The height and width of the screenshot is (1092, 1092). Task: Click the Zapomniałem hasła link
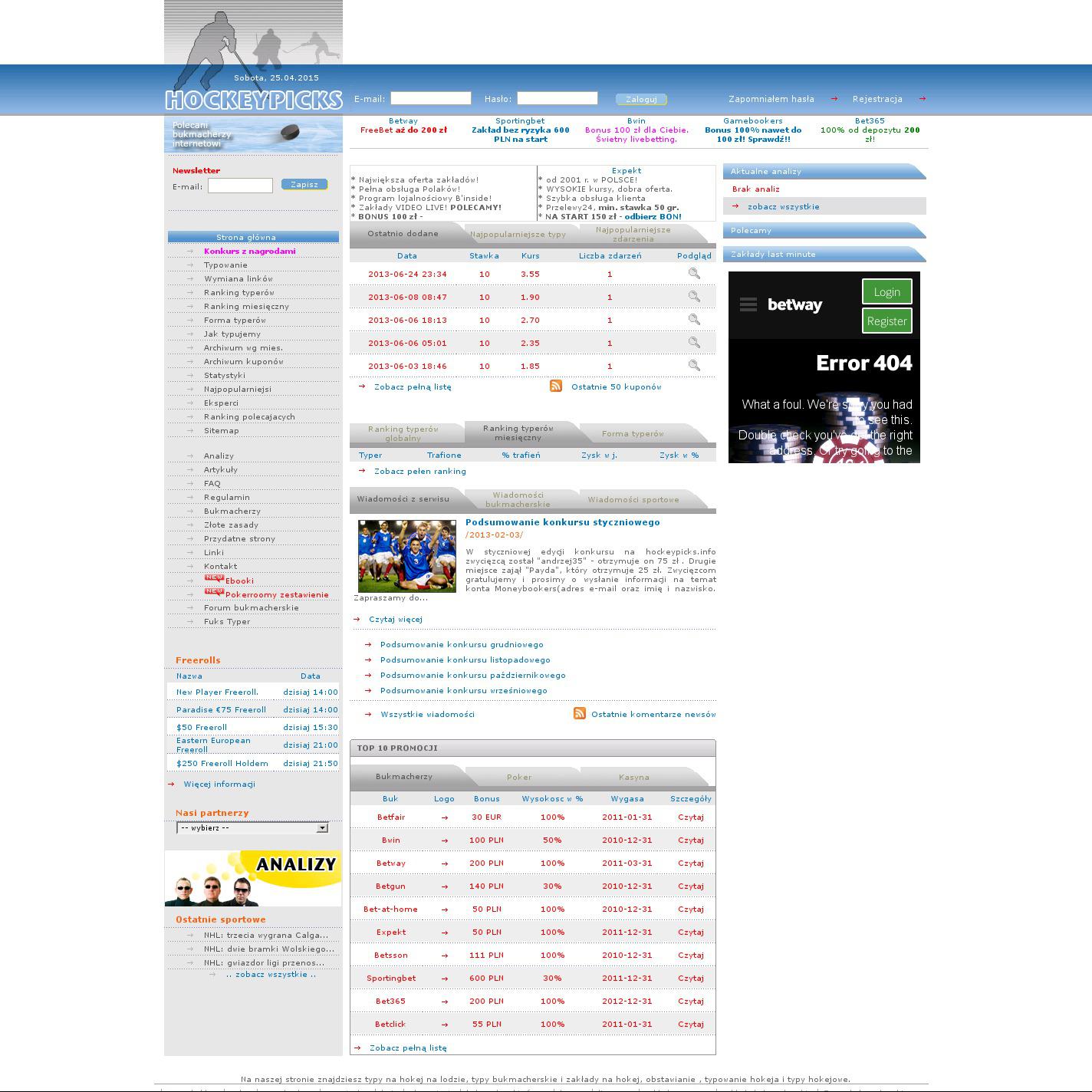coord(771,99)
